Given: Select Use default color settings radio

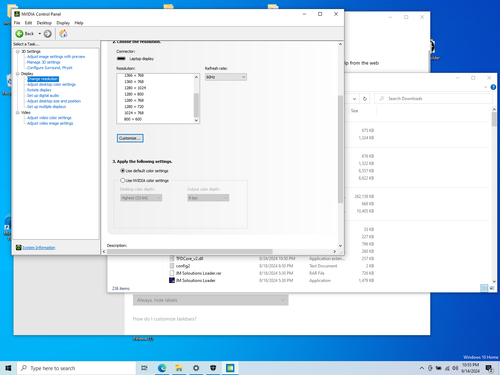Looking at the screenshot, I should (x=122, y=171).
